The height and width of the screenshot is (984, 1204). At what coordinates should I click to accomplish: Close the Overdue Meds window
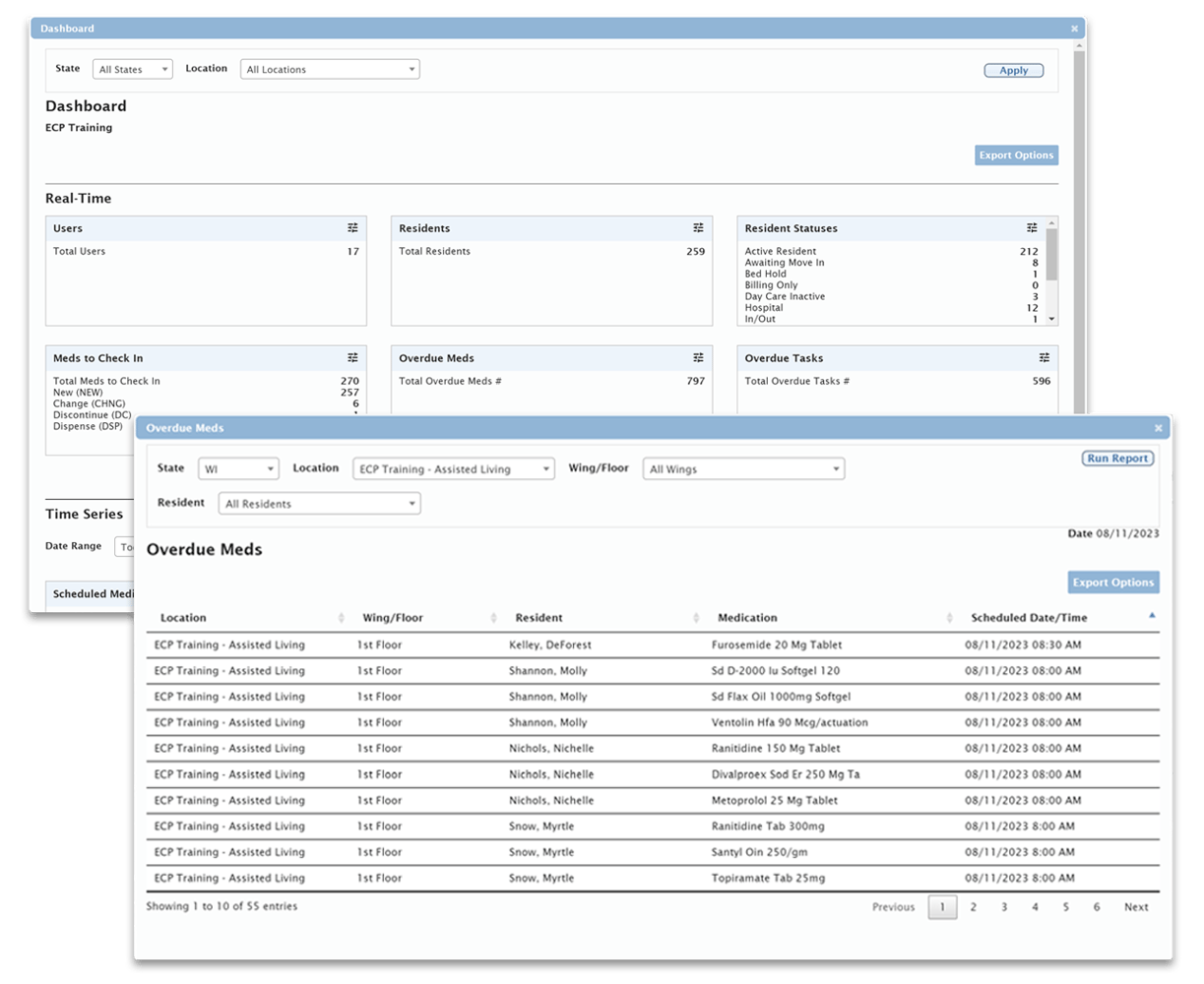pos(1158,428)
